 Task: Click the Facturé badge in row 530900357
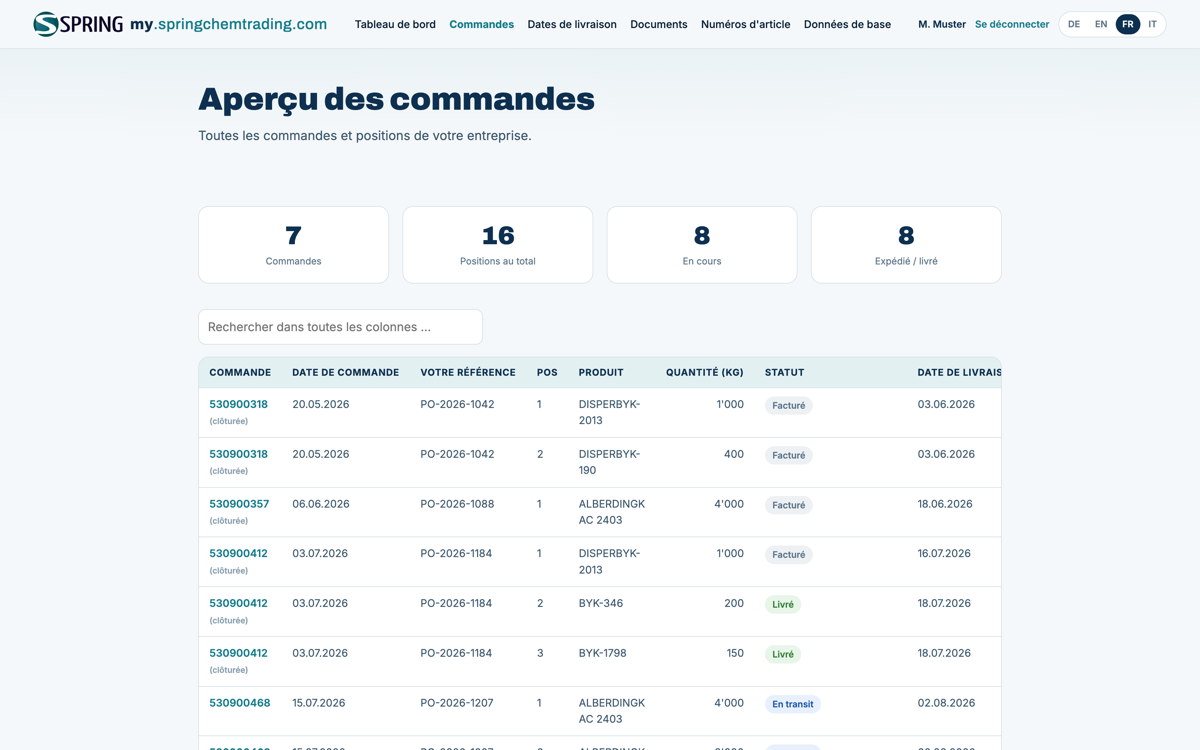click(x=789, y=505)
